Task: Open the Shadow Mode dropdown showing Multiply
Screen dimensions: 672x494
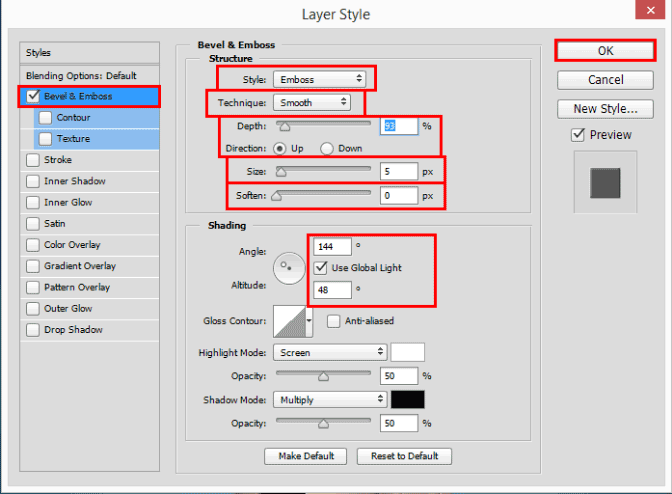Action: 330,400
